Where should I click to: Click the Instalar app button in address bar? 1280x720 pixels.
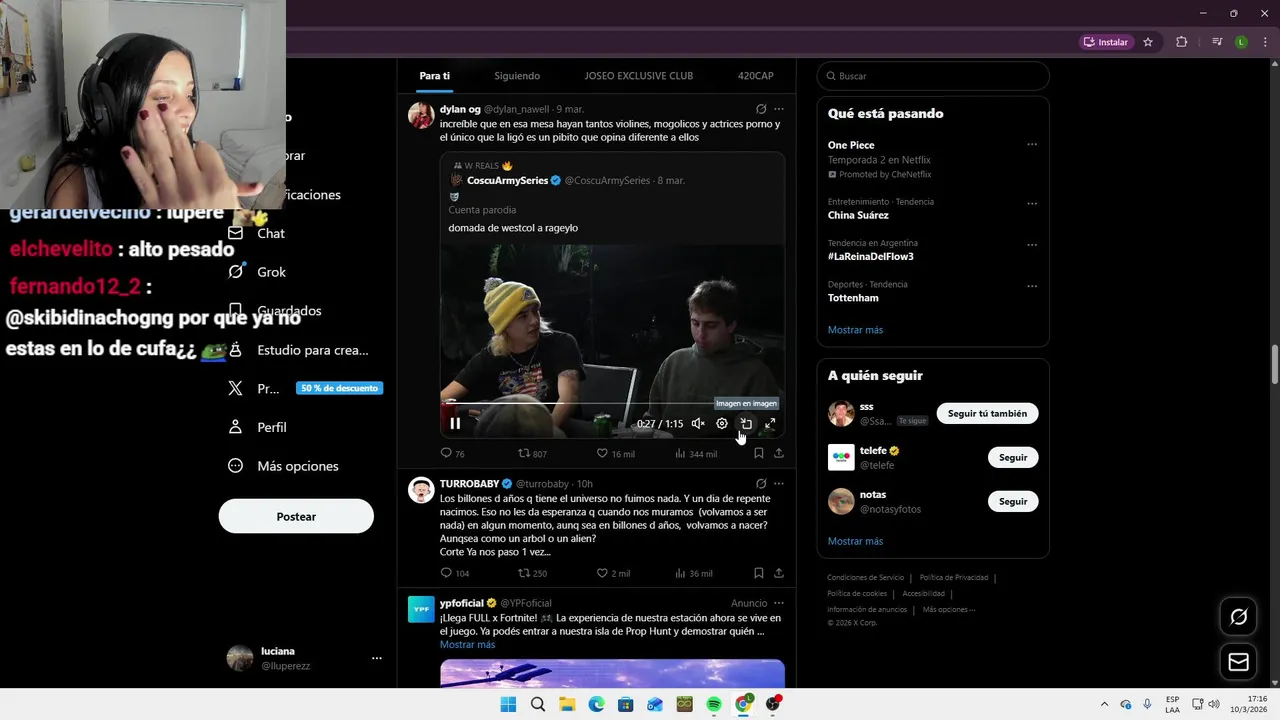(x=1105, y=42)
